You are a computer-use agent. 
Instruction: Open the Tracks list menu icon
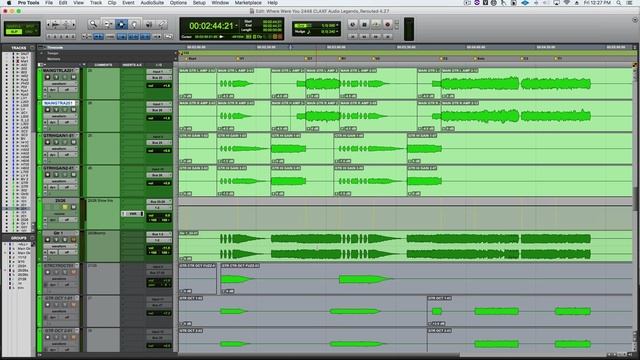(32, 48)
